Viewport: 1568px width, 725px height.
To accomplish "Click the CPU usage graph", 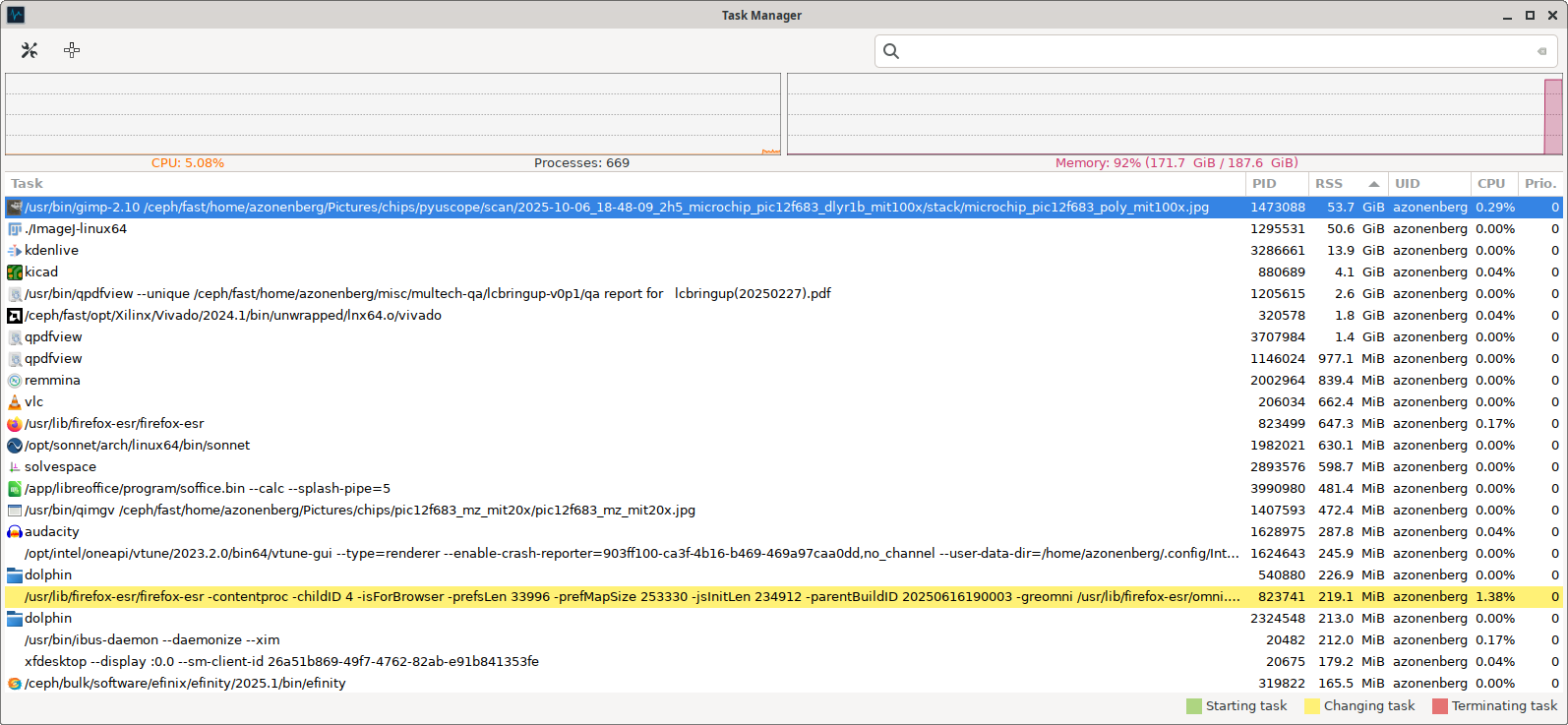I will pos(392,114).
